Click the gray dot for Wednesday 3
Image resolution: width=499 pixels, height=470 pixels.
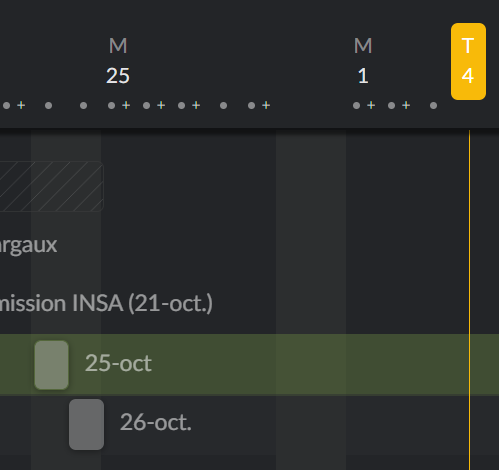433,106
